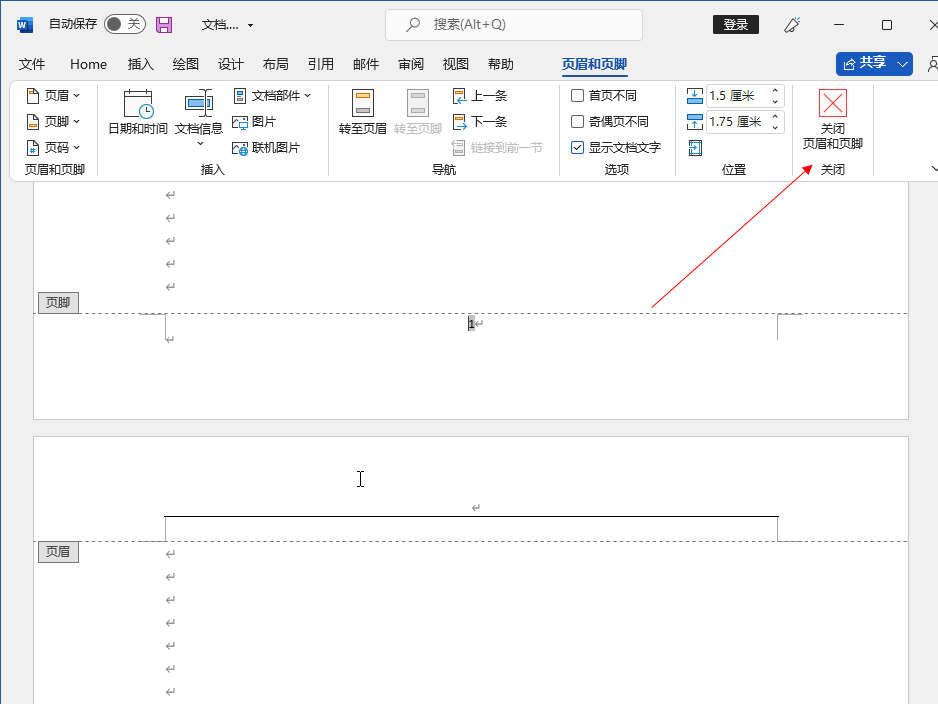
Task: Click the 文档信息 document info icon
Action: [199, 103]
